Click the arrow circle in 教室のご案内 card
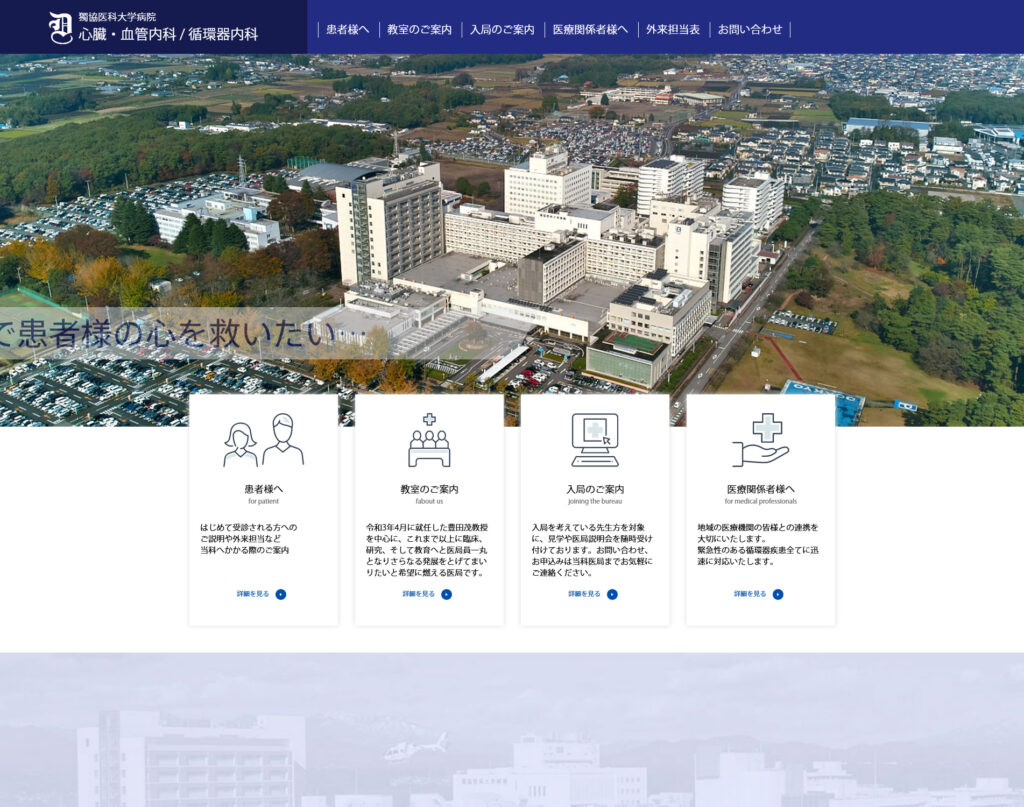This screenshot has height=807, width=1024. click(x=447, y=594)
